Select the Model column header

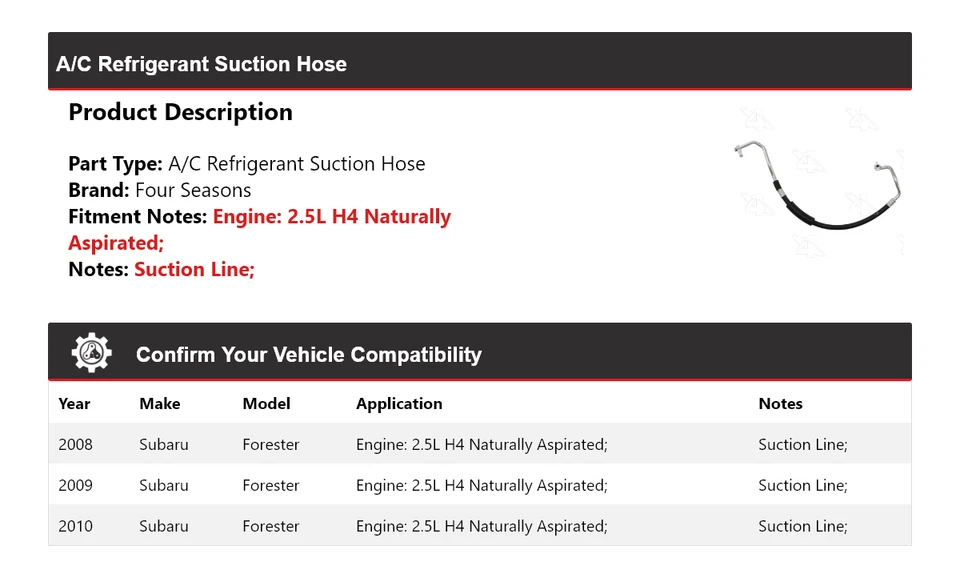coord(266,404)
